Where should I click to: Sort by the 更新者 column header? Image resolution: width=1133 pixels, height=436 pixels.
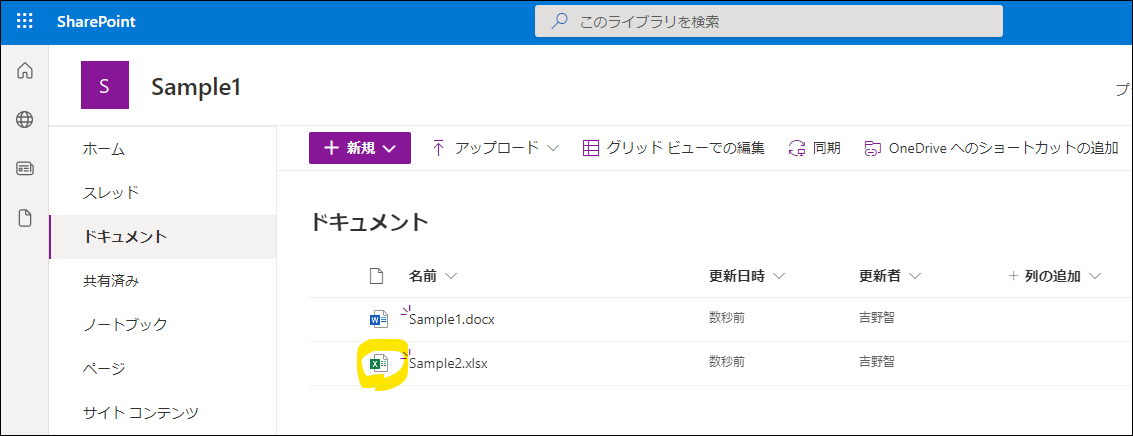pos(879,276)
